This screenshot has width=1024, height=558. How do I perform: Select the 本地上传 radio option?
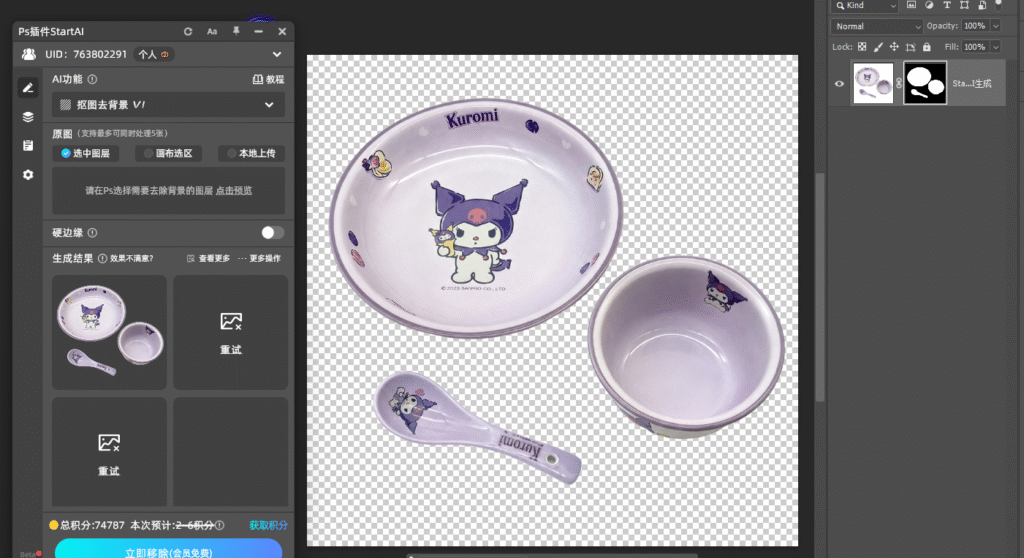[x=251, y=153]
